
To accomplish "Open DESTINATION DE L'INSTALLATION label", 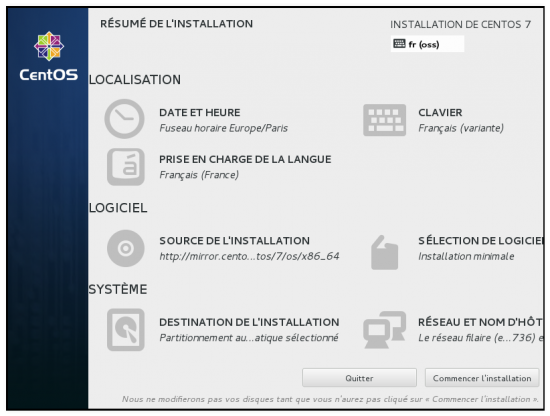I will (249, 322).
